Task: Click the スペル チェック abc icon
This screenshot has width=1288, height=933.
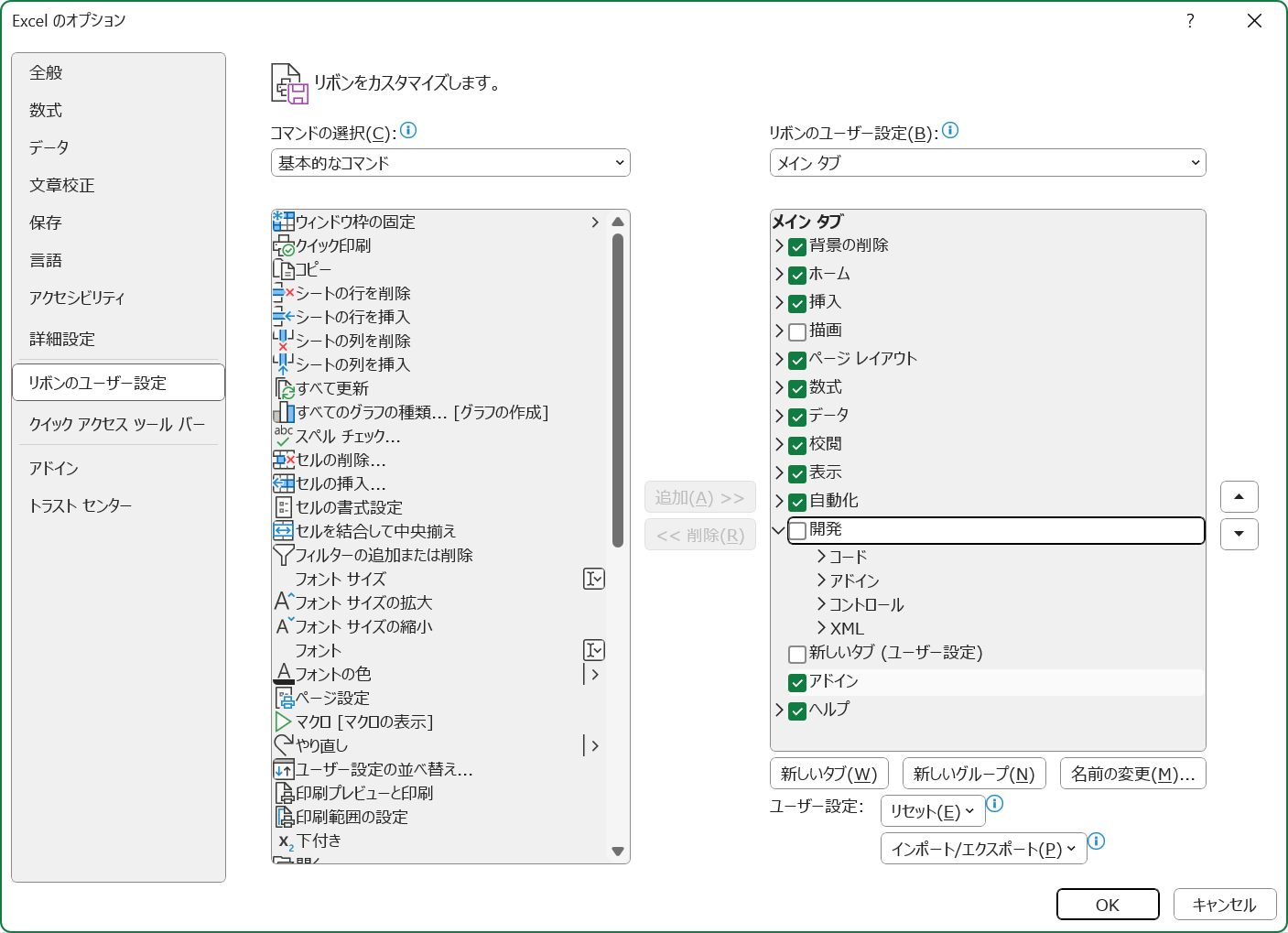Action: pyautogui.click(x=284, y=436)
